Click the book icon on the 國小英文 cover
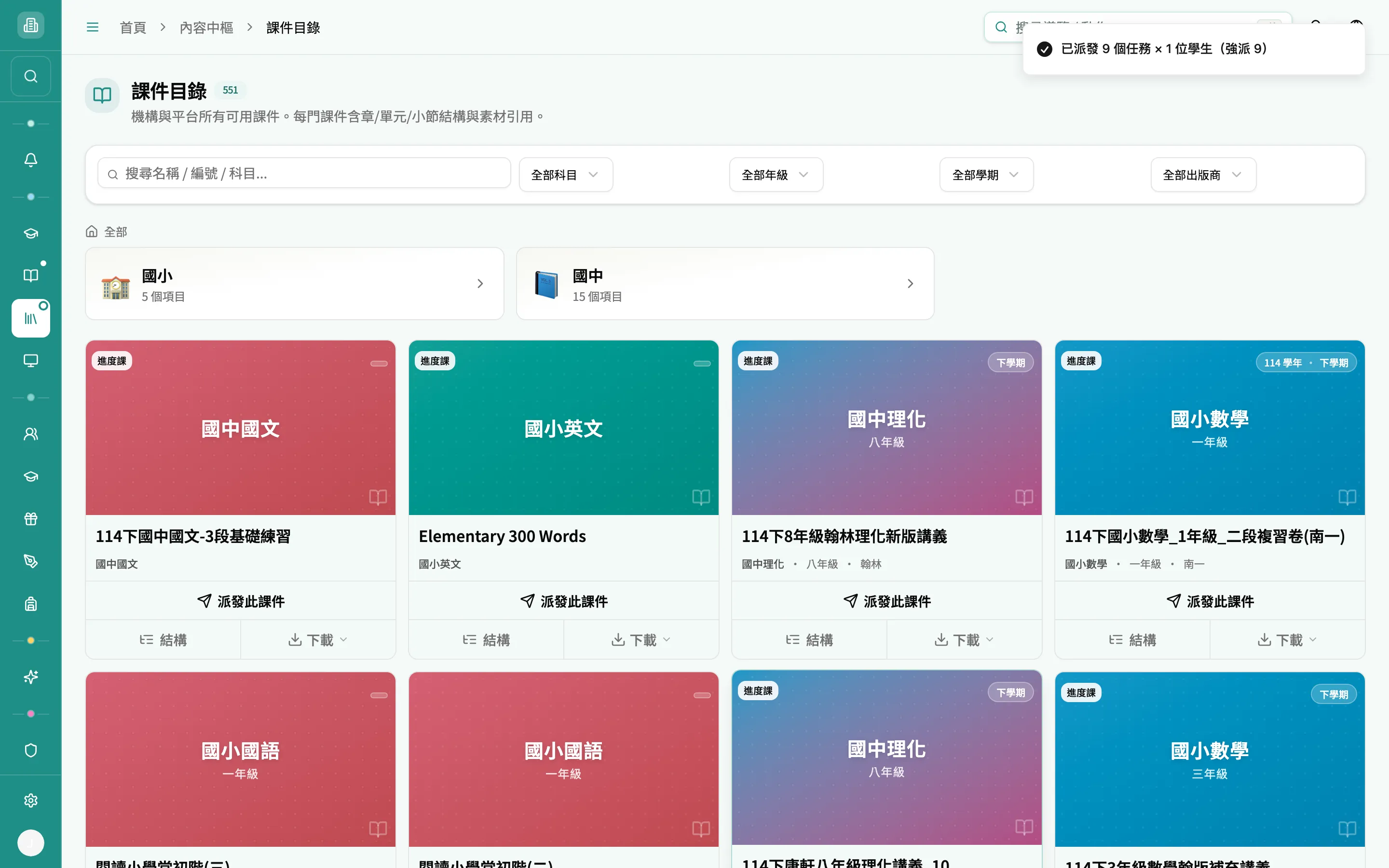The width and height of the screenshot is (1389, 868). 701,497
